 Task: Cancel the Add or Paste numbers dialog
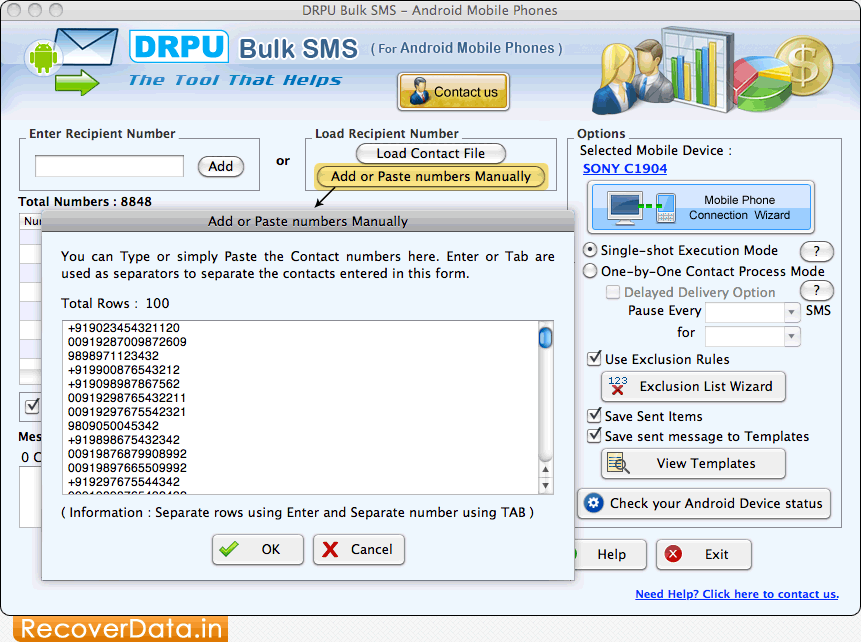[358, 549]
